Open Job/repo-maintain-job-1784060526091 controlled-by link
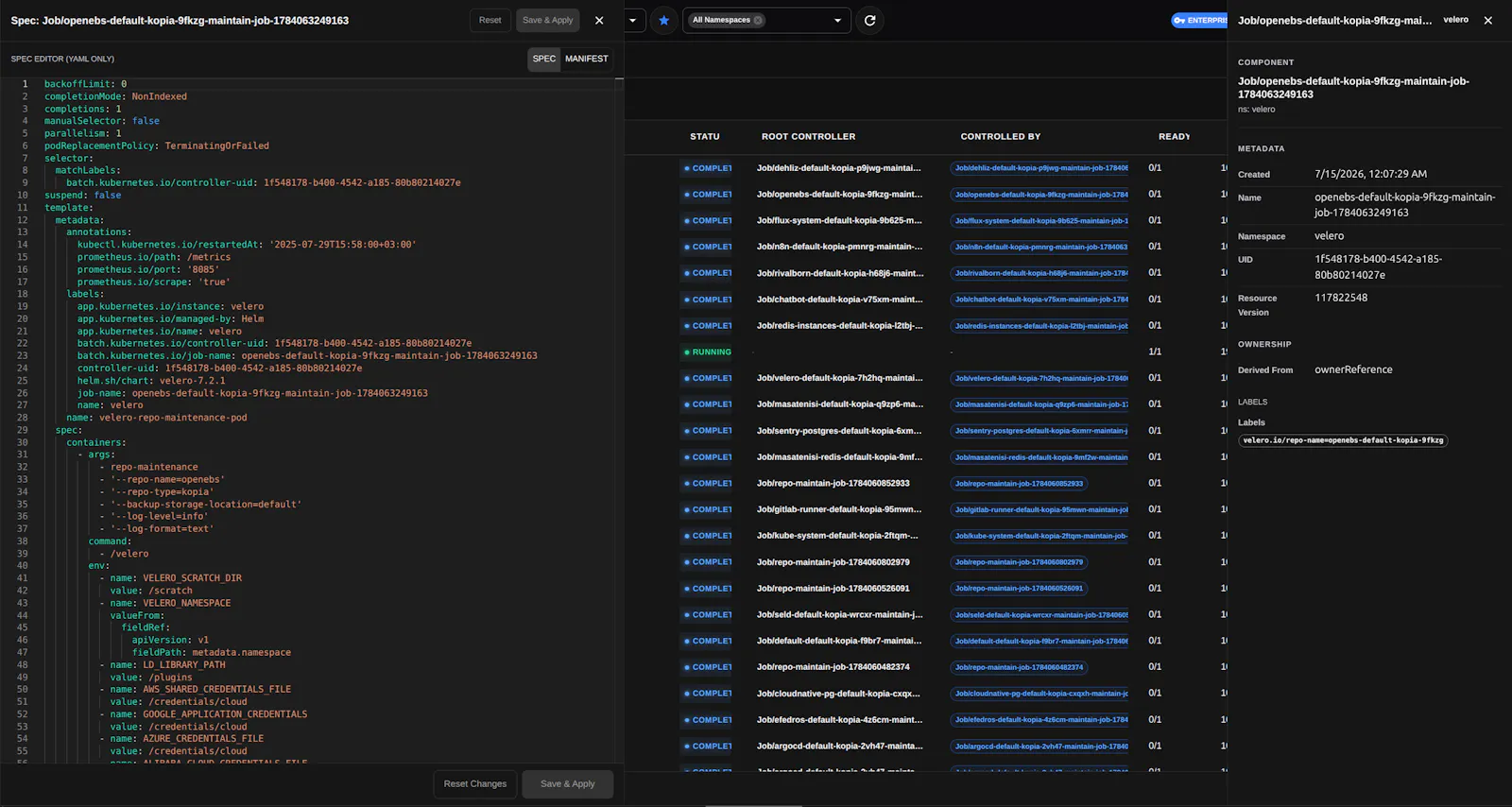1512x807 pixels. click(x=1019, y=588)
